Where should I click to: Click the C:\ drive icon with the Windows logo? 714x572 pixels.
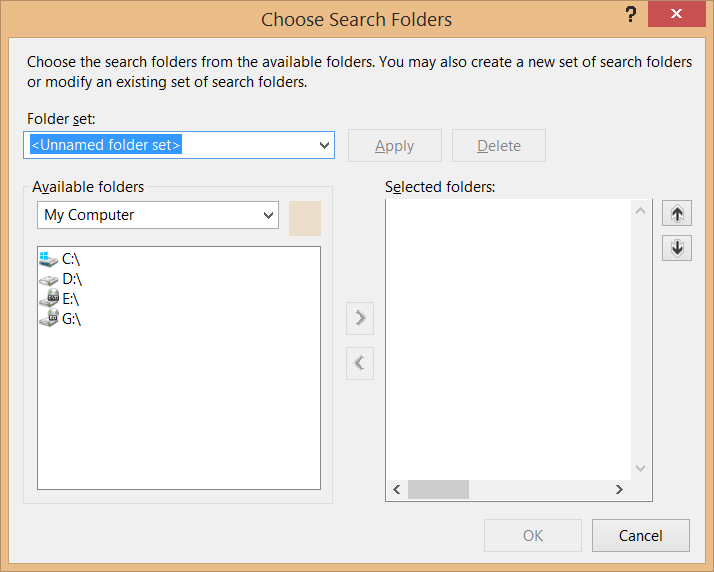click(48, 259)
